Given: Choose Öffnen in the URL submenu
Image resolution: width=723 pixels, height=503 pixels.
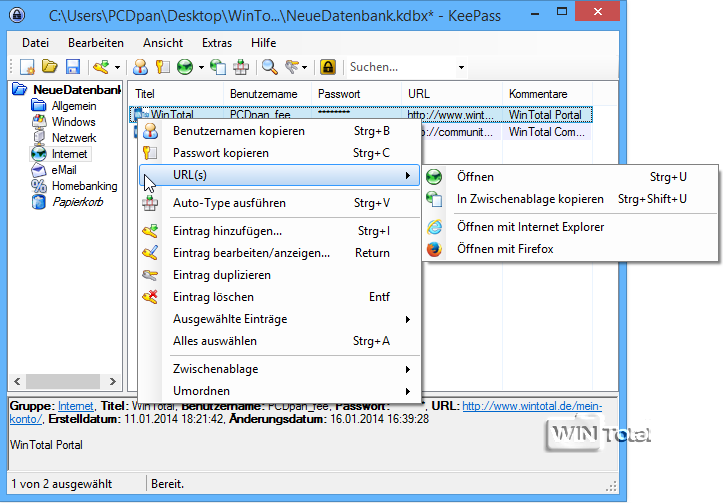Looking at the screenshot, I should (x=570, y=177).
